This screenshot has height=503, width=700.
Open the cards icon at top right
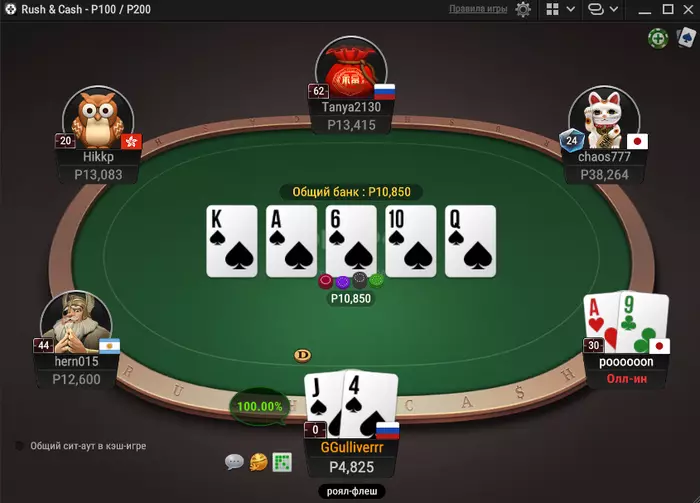pyautogui.click(x=686, y=37)
